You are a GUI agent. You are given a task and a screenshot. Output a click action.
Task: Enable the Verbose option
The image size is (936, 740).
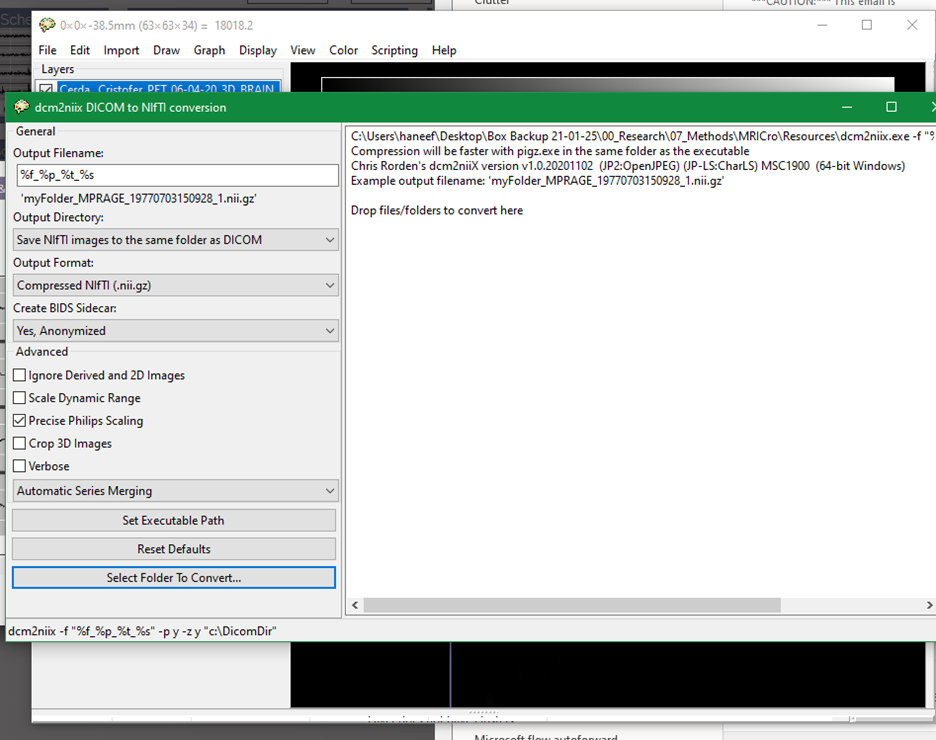tap(20, 465)
